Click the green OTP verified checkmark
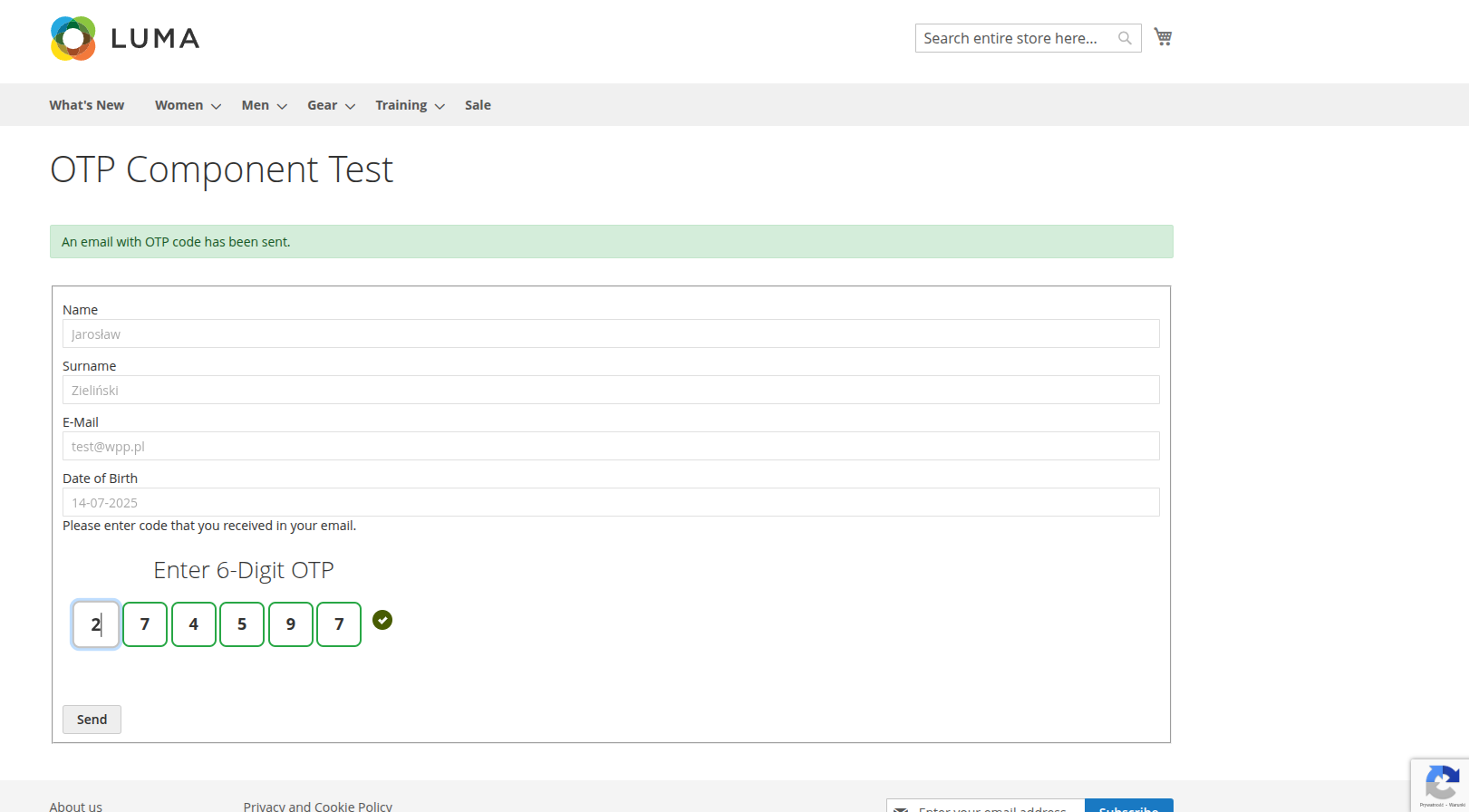This screenshot has width=1469, height=812. (382, 620)
